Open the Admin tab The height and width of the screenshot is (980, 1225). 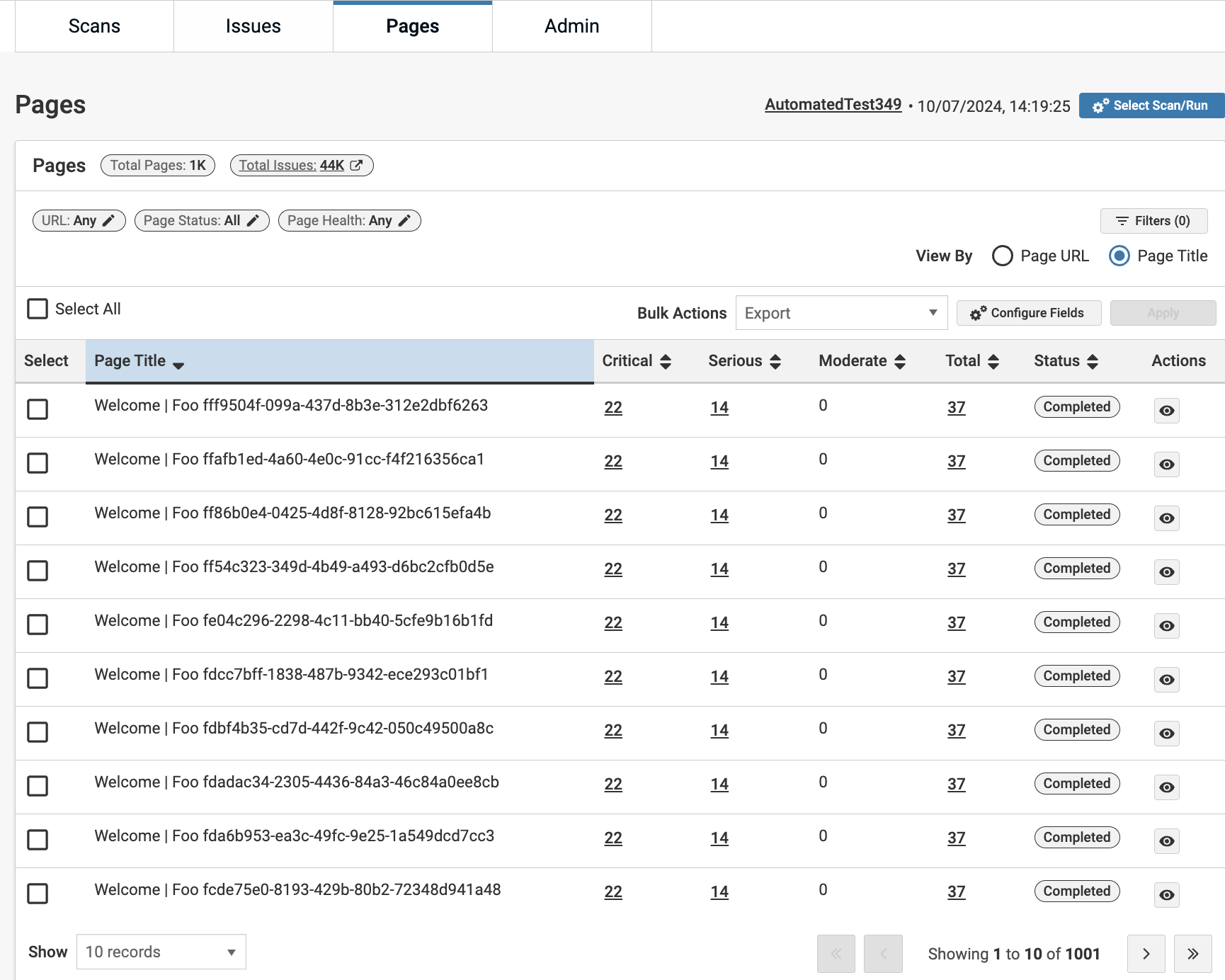(x=571, y=26)
